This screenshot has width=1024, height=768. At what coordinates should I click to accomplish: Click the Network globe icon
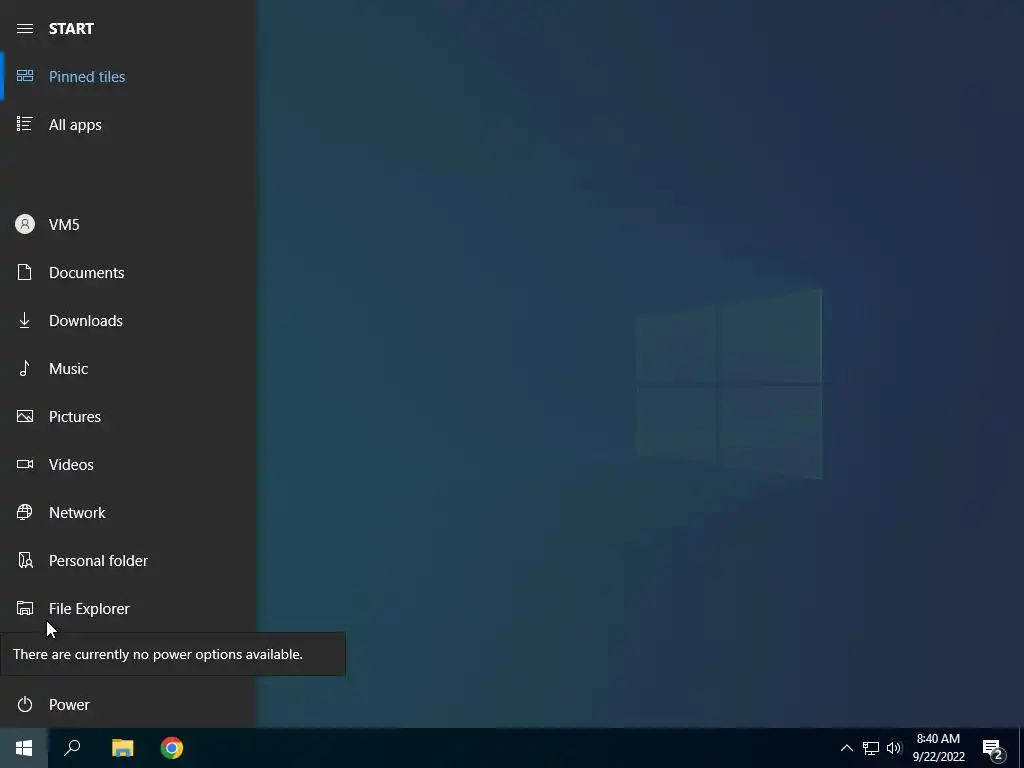25,513
